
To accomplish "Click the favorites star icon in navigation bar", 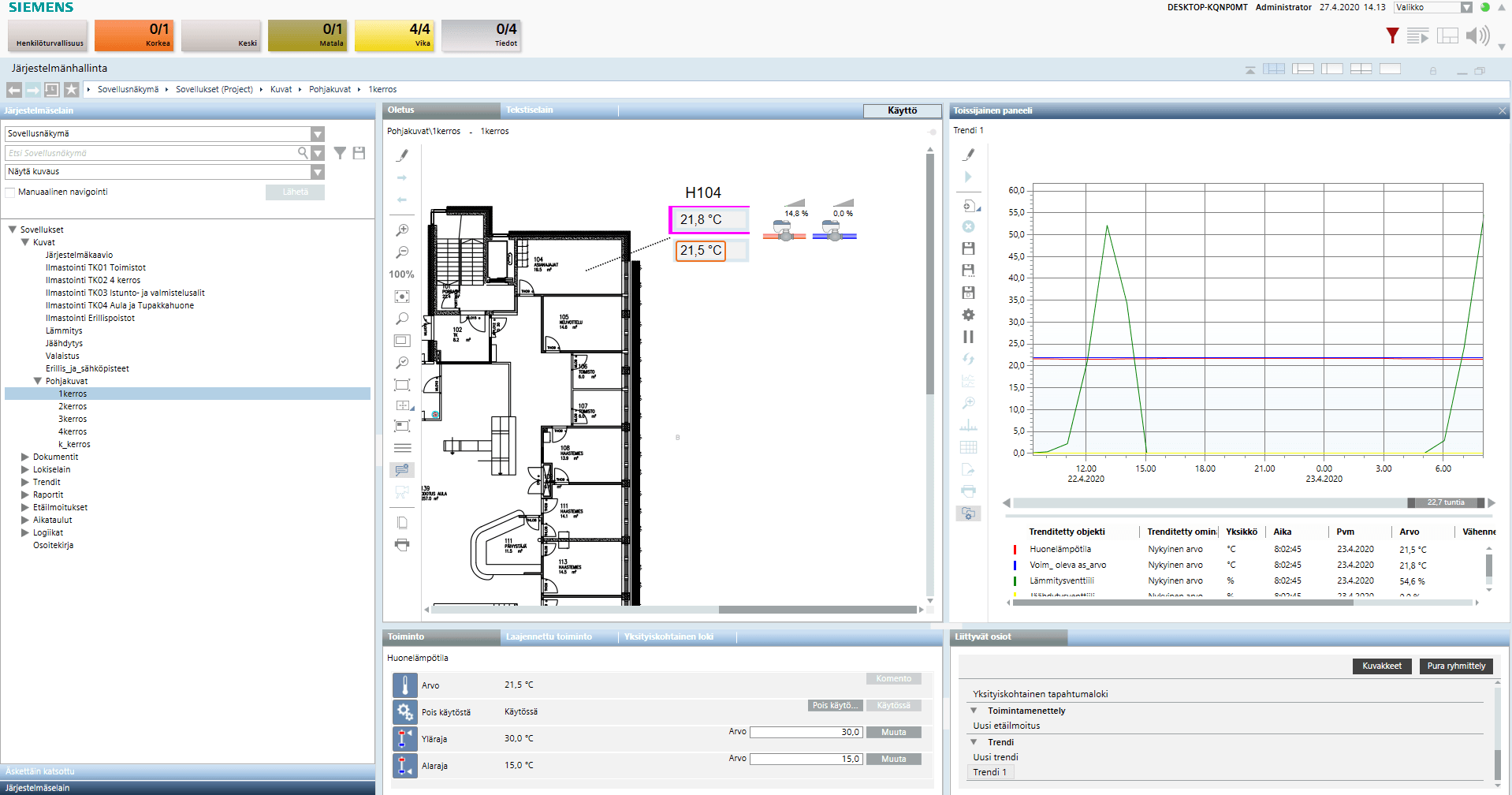I will 71,90.
